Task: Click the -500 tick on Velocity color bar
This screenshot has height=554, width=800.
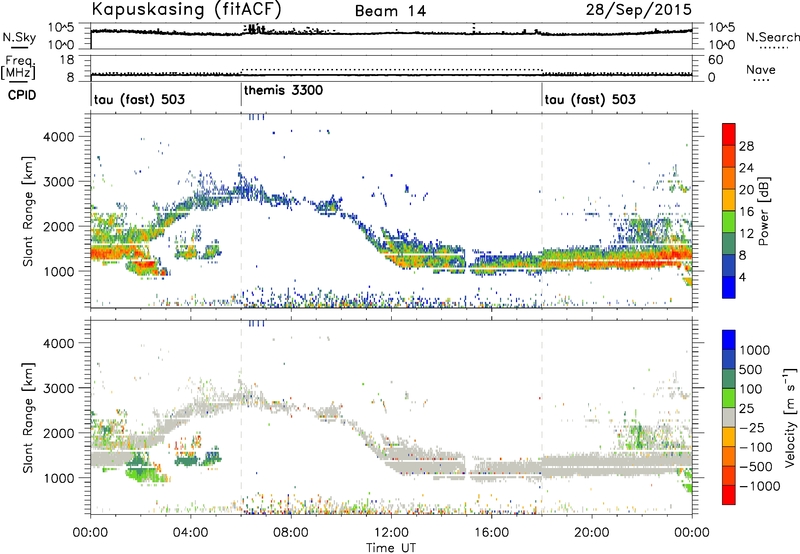Action: pos(756,467)
